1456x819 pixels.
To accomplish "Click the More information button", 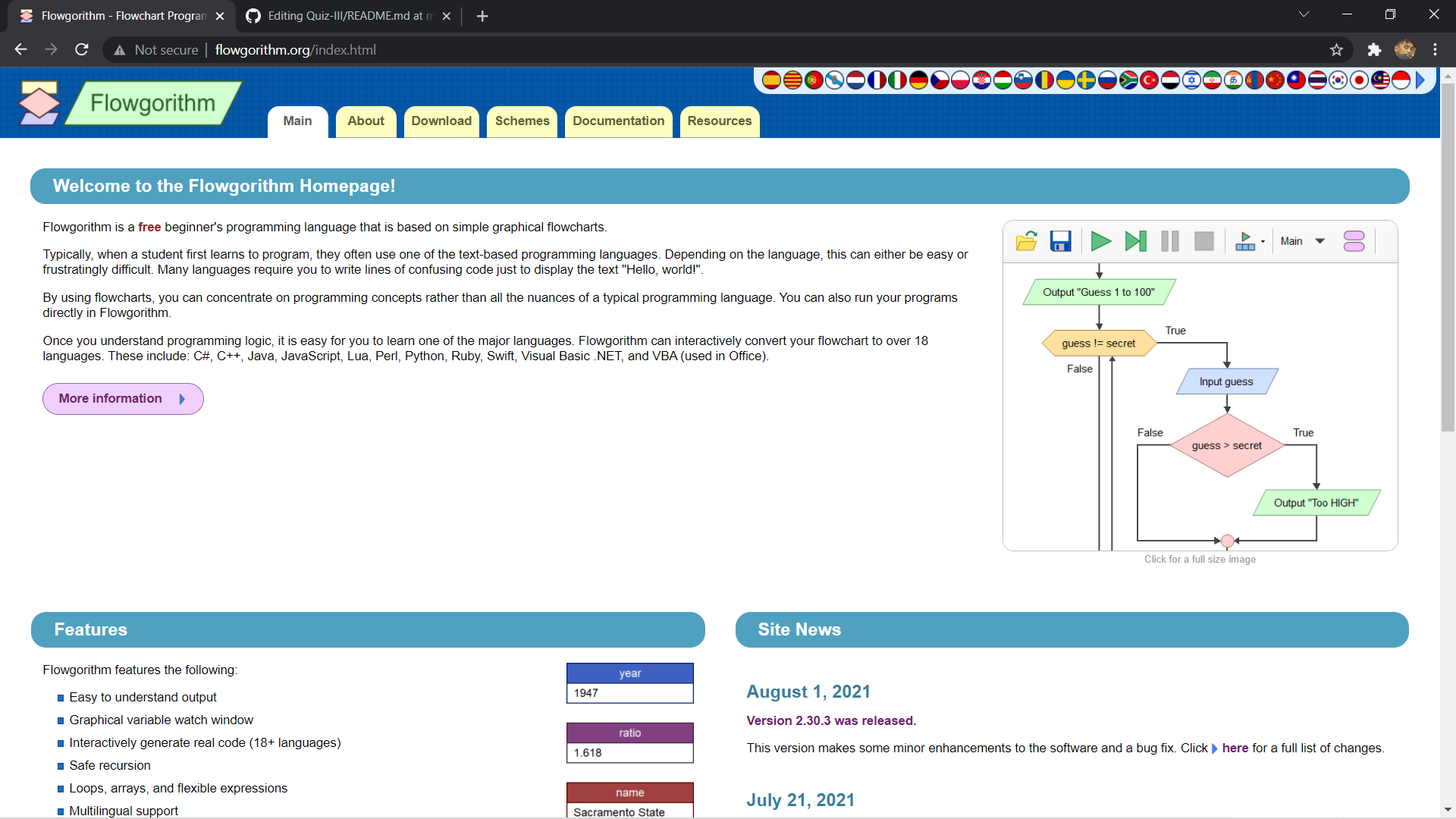I will click(123, 399).
